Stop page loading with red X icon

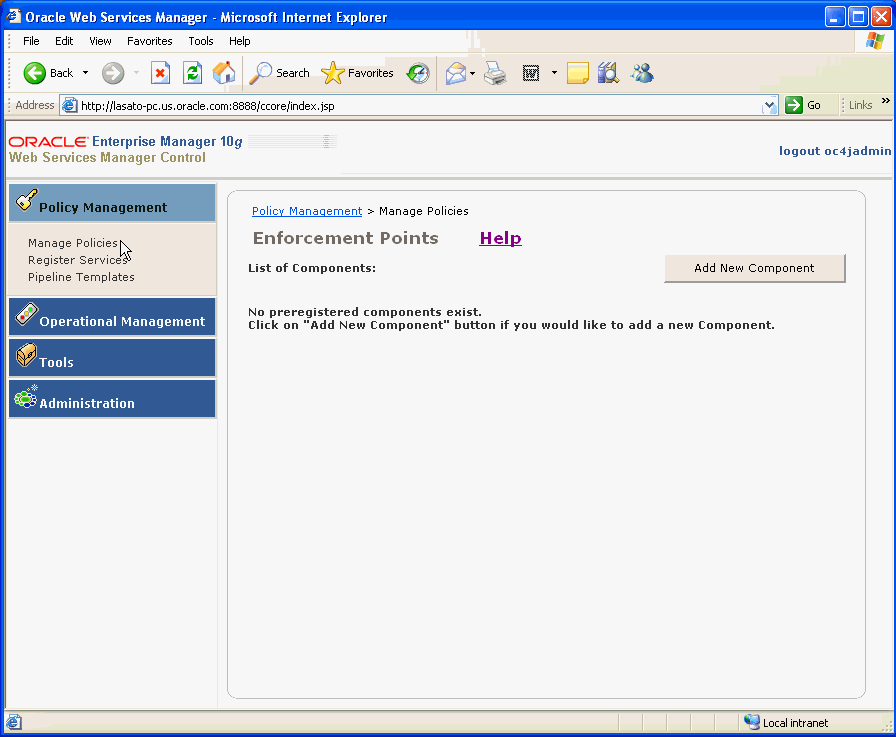(x=161, y=73)
